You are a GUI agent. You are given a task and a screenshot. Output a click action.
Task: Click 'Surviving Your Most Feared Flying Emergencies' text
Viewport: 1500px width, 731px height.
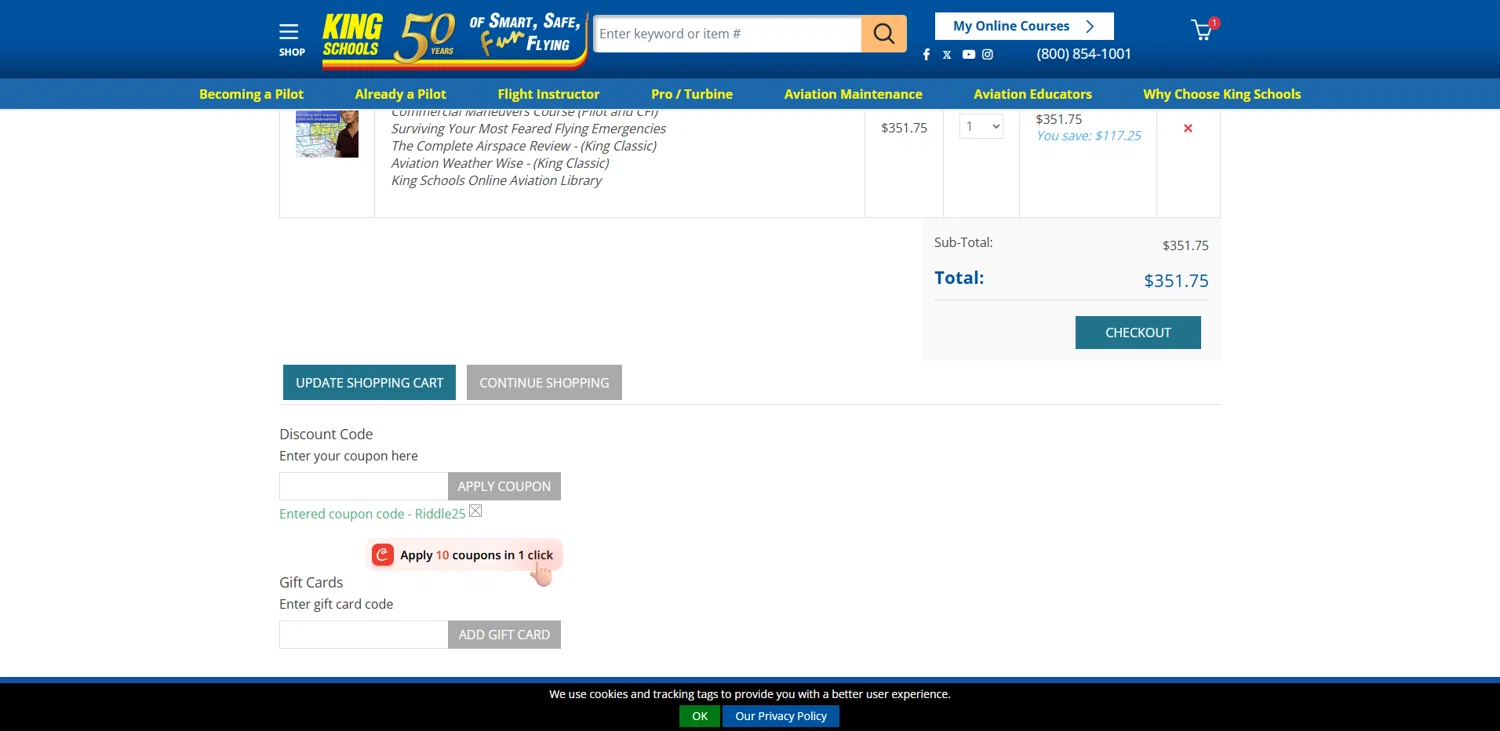coord(528,129)
